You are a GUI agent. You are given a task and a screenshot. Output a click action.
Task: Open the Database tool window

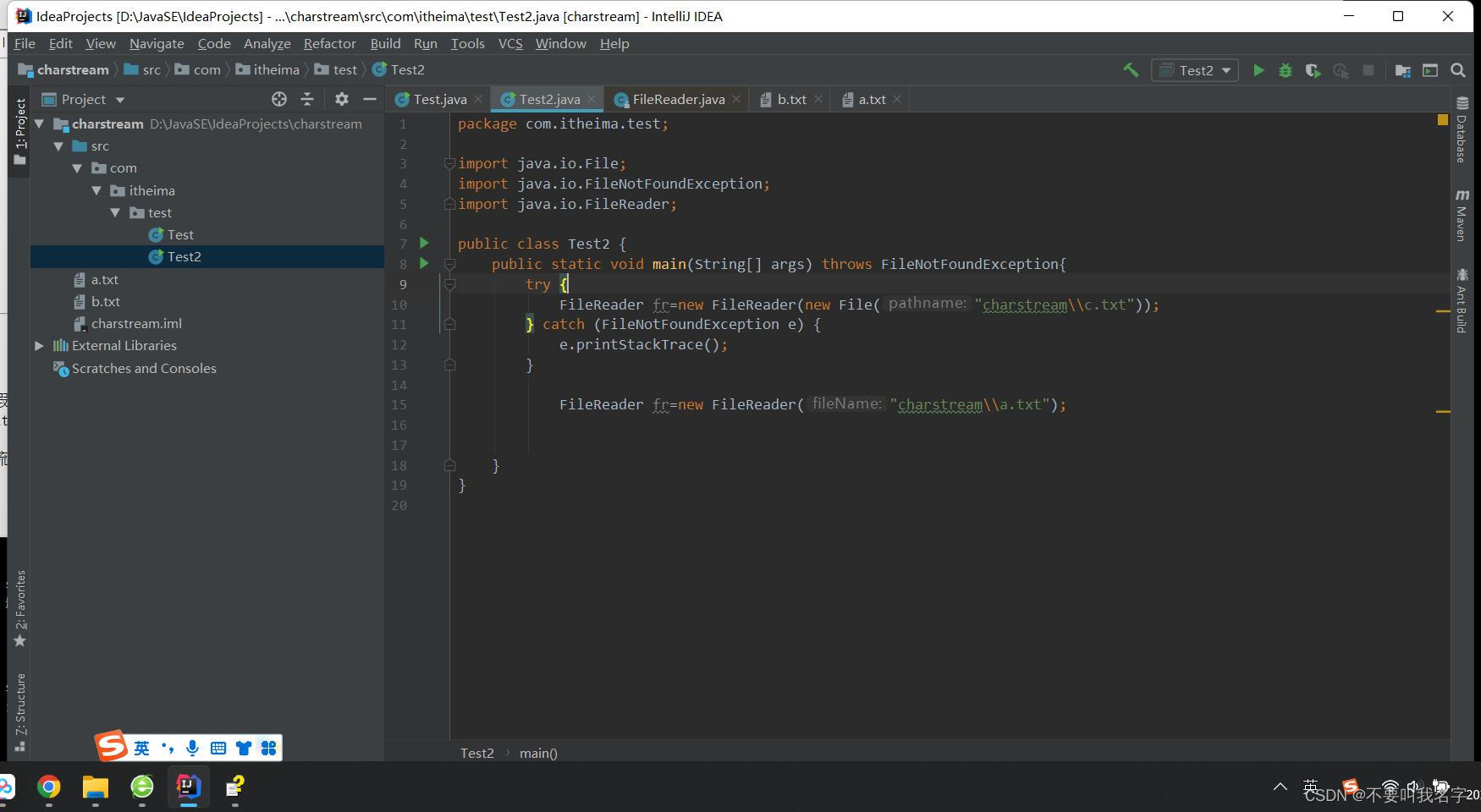pyautogui.click(x=1462, y=129)
